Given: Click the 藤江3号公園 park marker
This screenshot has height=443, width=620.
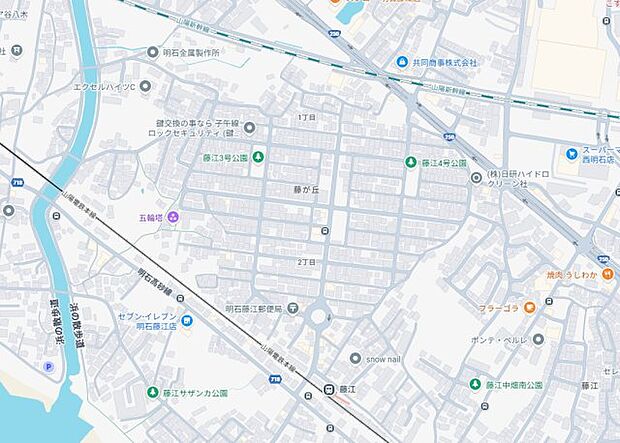Looking at the screenshot, I should click(x=258, y=157).
